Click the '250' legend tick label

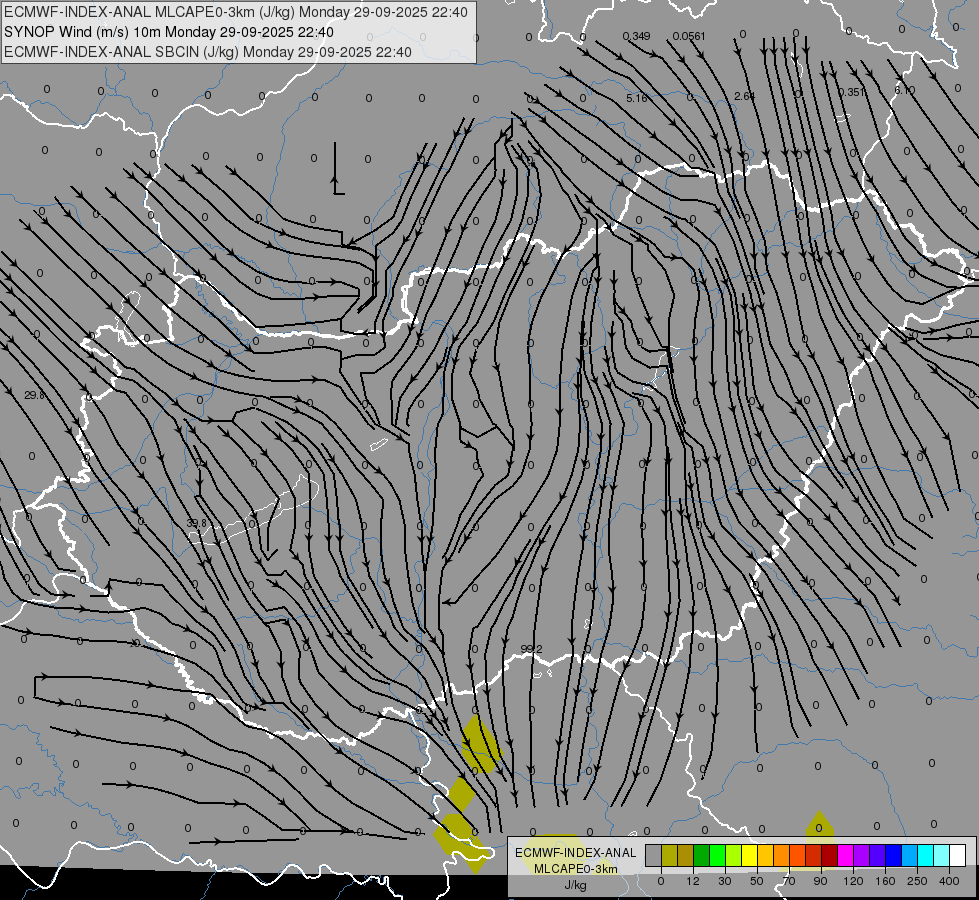point(917,881)
